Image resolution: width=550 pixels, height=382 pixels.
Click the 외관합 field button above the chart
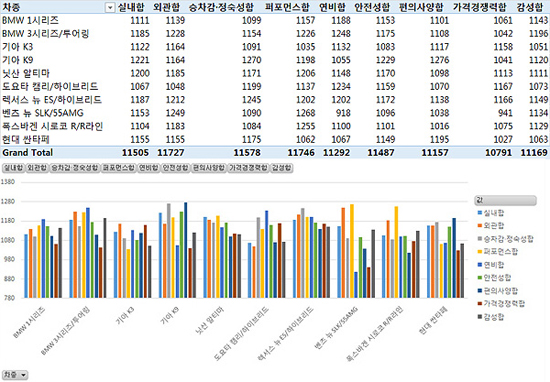pyautogui.click(x=37, y=168)
